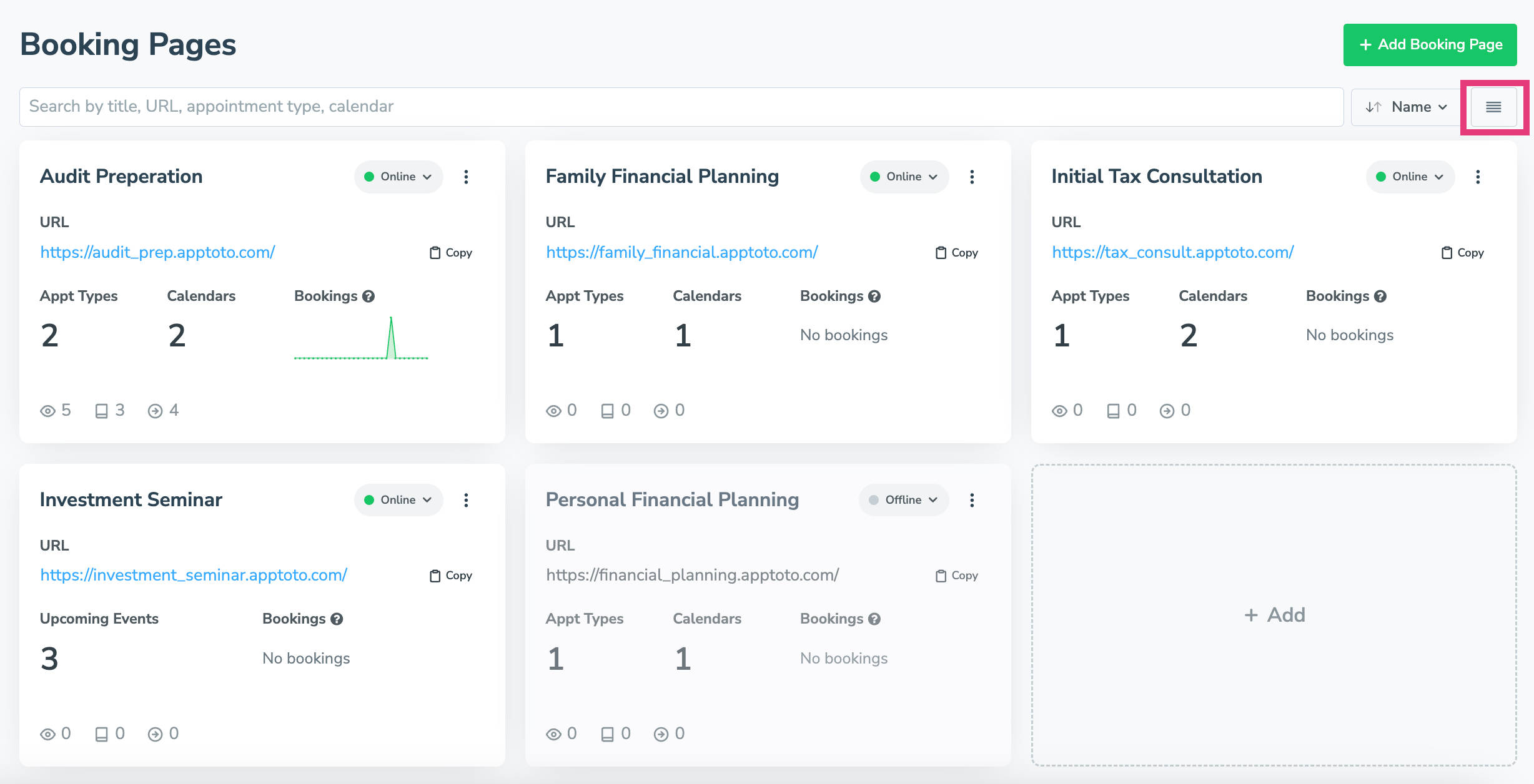Open the investment_seminar.apptoto.com link

[x=193, y=575]
